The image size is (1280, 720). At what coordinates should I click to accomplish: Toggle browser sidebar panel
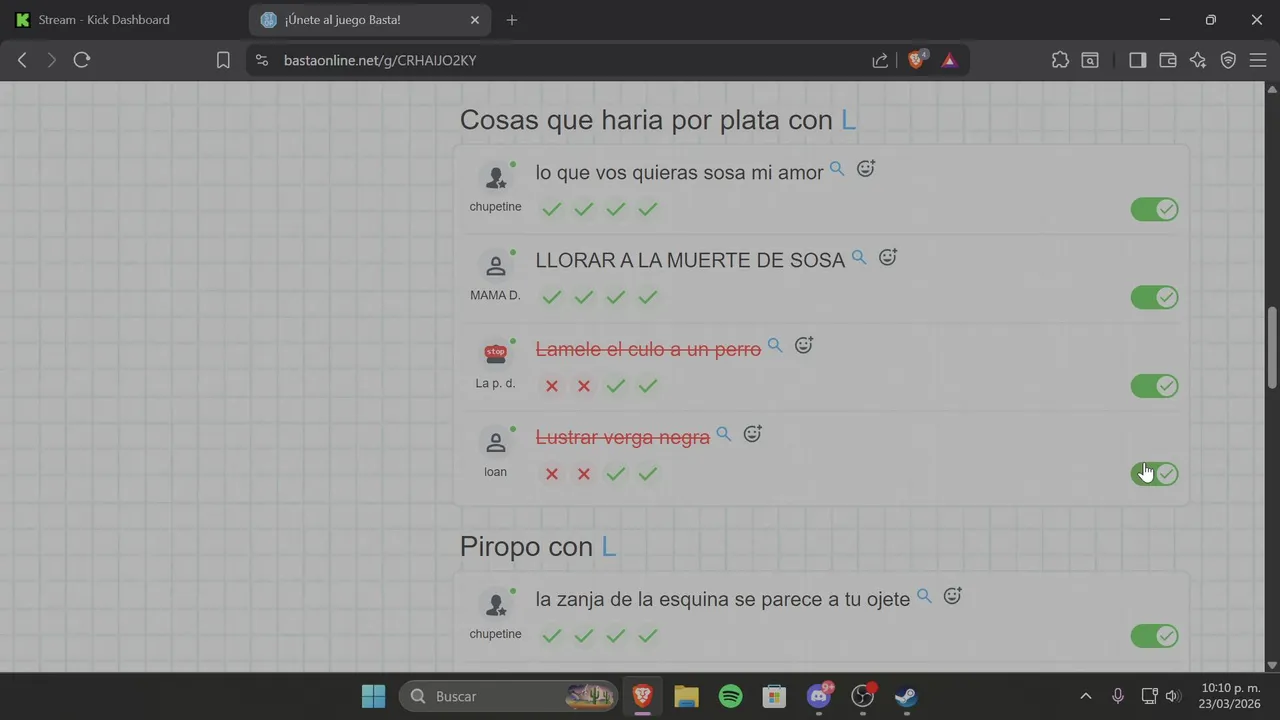[1137, 60]
